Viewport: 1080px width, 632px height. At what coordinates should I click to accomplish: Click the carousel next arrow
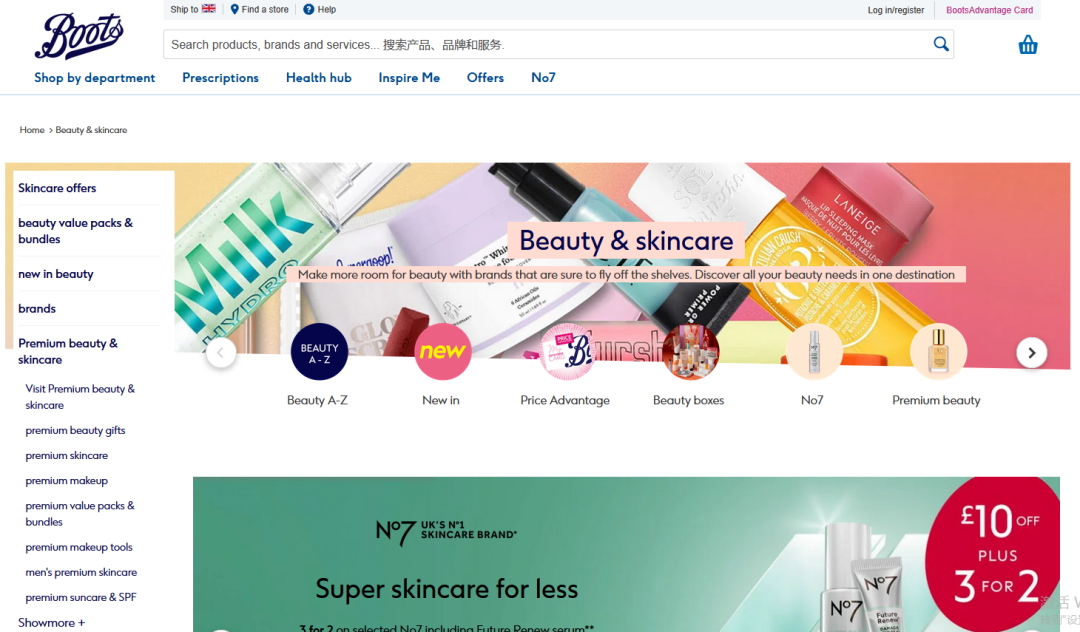coord(1031,352)
